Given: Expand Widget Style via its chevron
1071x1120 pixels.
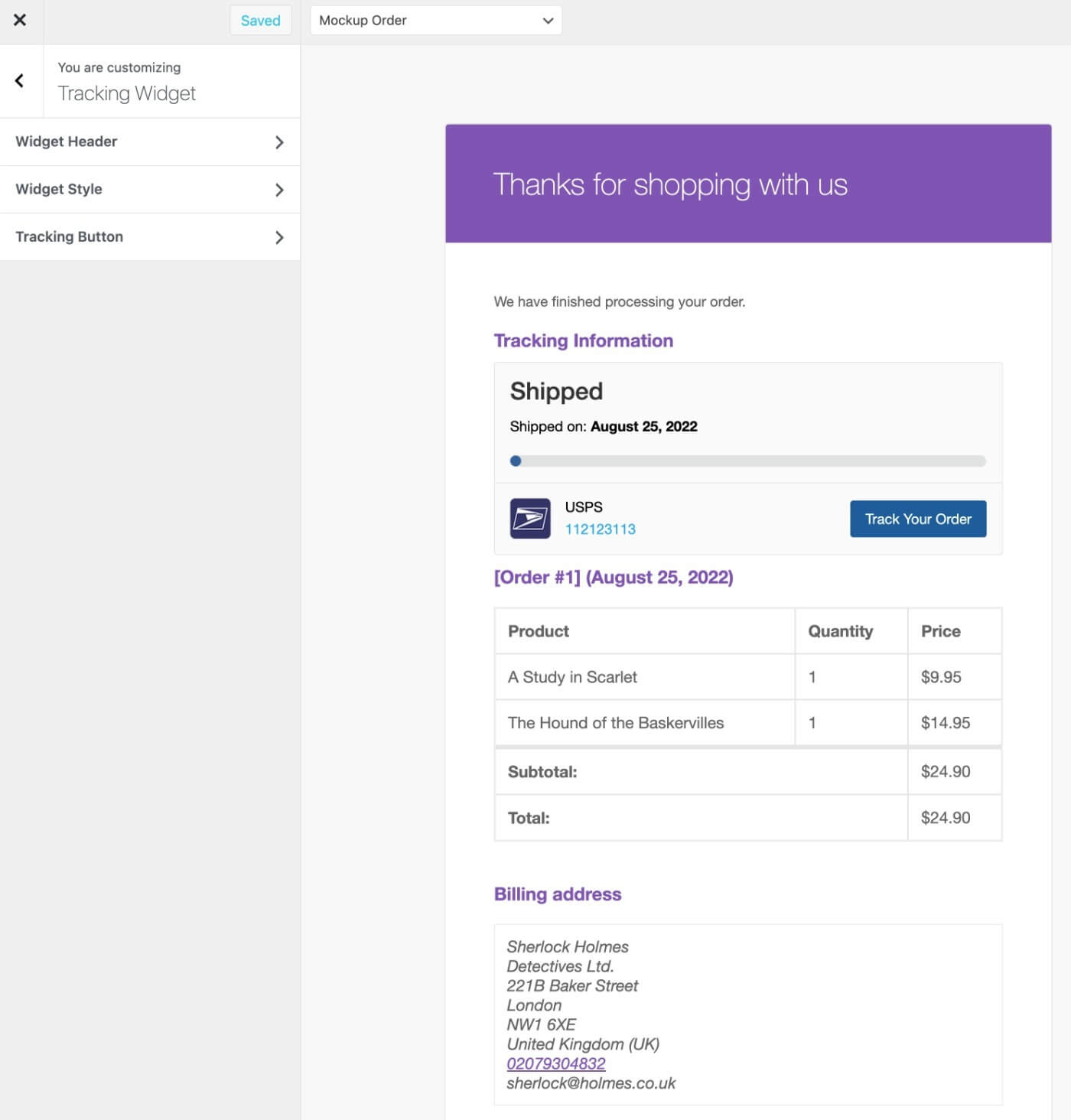Looking at the screenshot, I should point(279,190).
